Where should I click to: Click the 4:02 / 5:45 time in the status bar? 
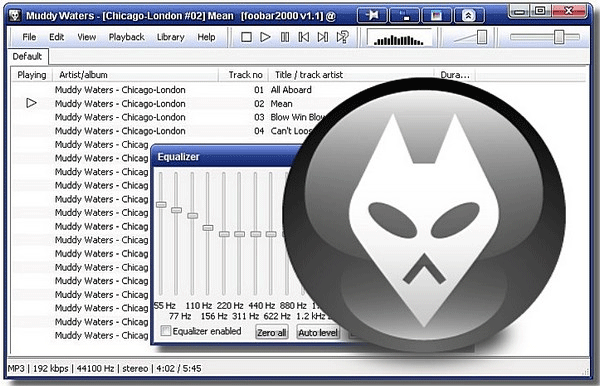pos(179,368)
